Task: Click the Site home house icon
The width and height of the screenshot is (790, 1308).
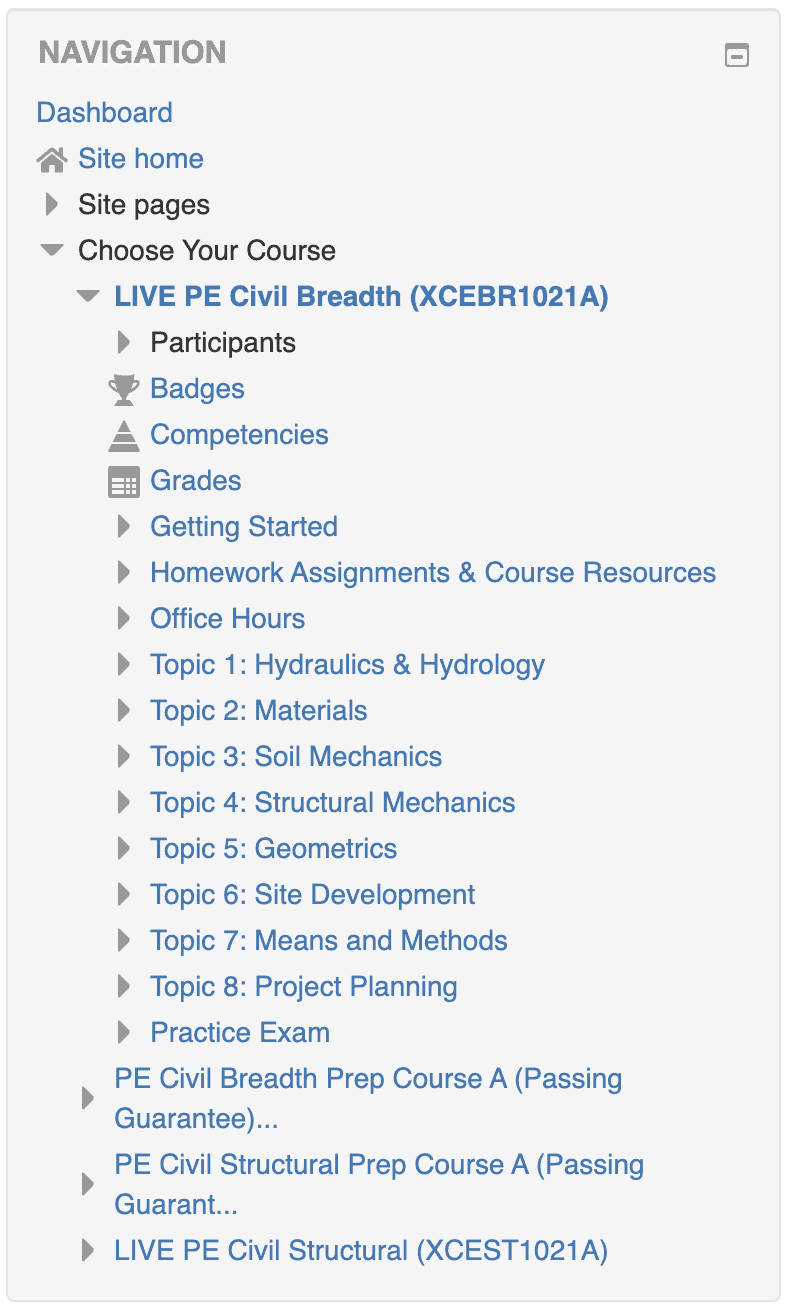Action: pos(51,158)
